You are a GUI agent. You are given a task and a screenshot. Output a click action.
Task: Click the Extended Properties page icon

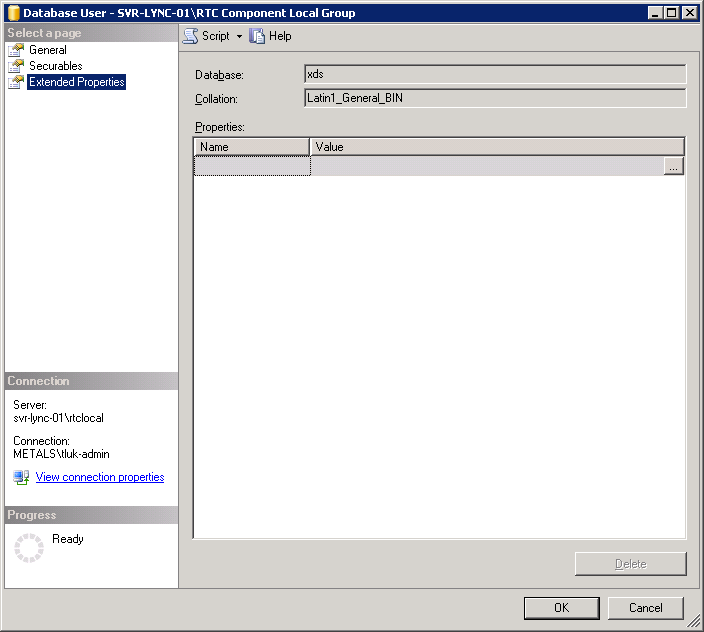pos(16,82)
